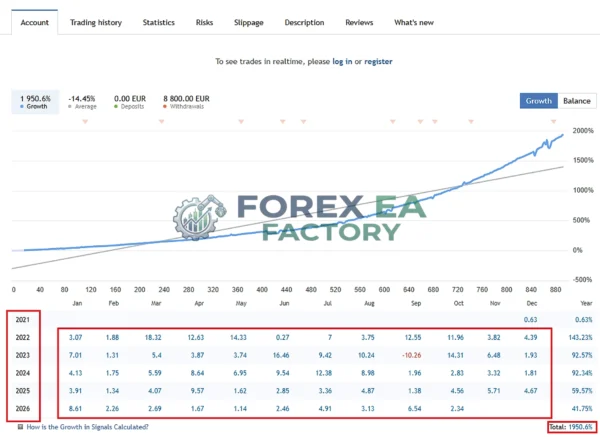The image size is (600, 437).
Task: Click the 92.57% yearly total for 2023
Action: pyautogui.click(x=582, y=355)
